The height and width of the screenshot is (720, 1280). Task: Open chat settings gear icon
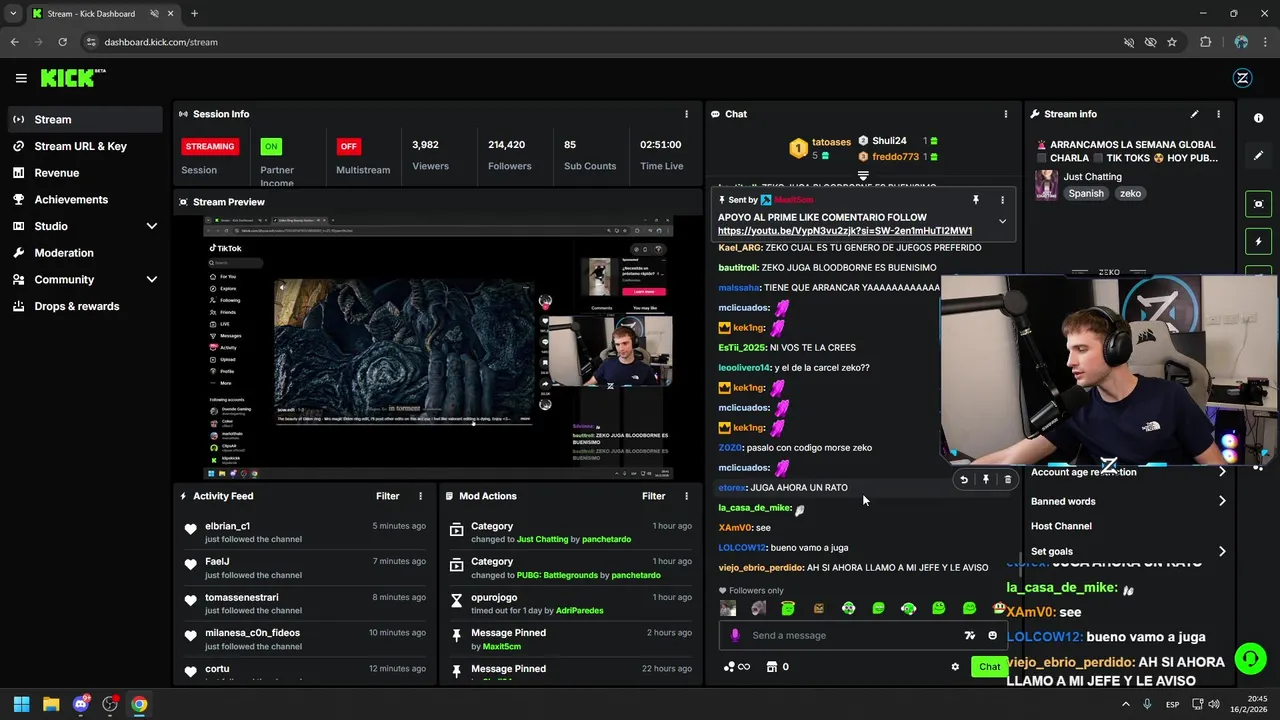point(955,667)
